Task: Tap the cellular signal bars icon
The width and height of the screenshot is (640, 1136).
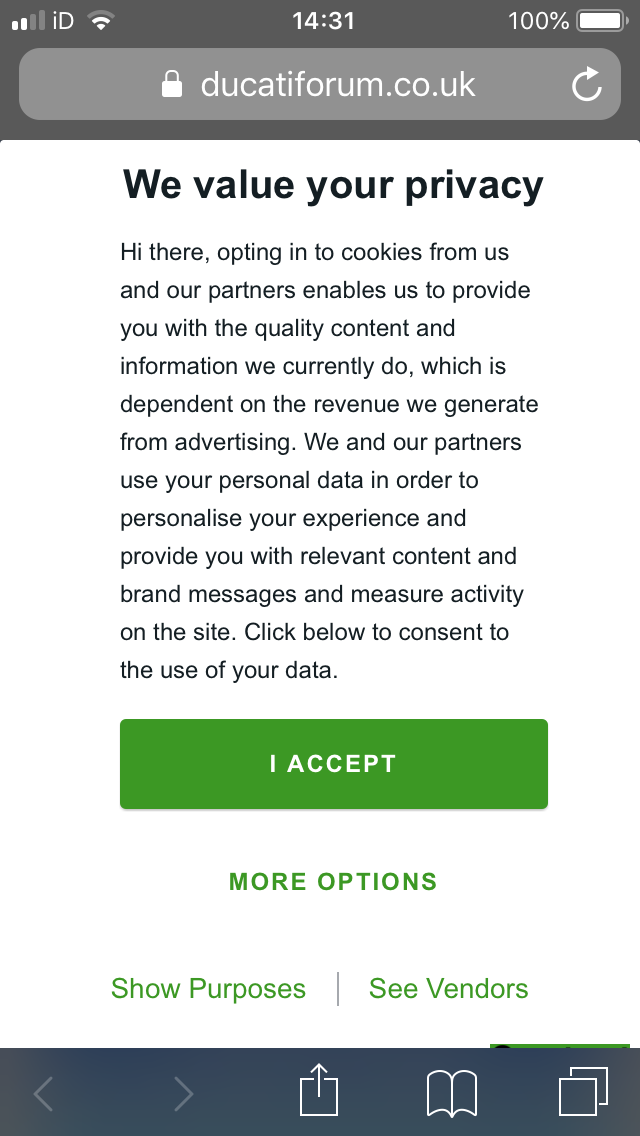Action: pyautogui.click(x=29, y=21)
